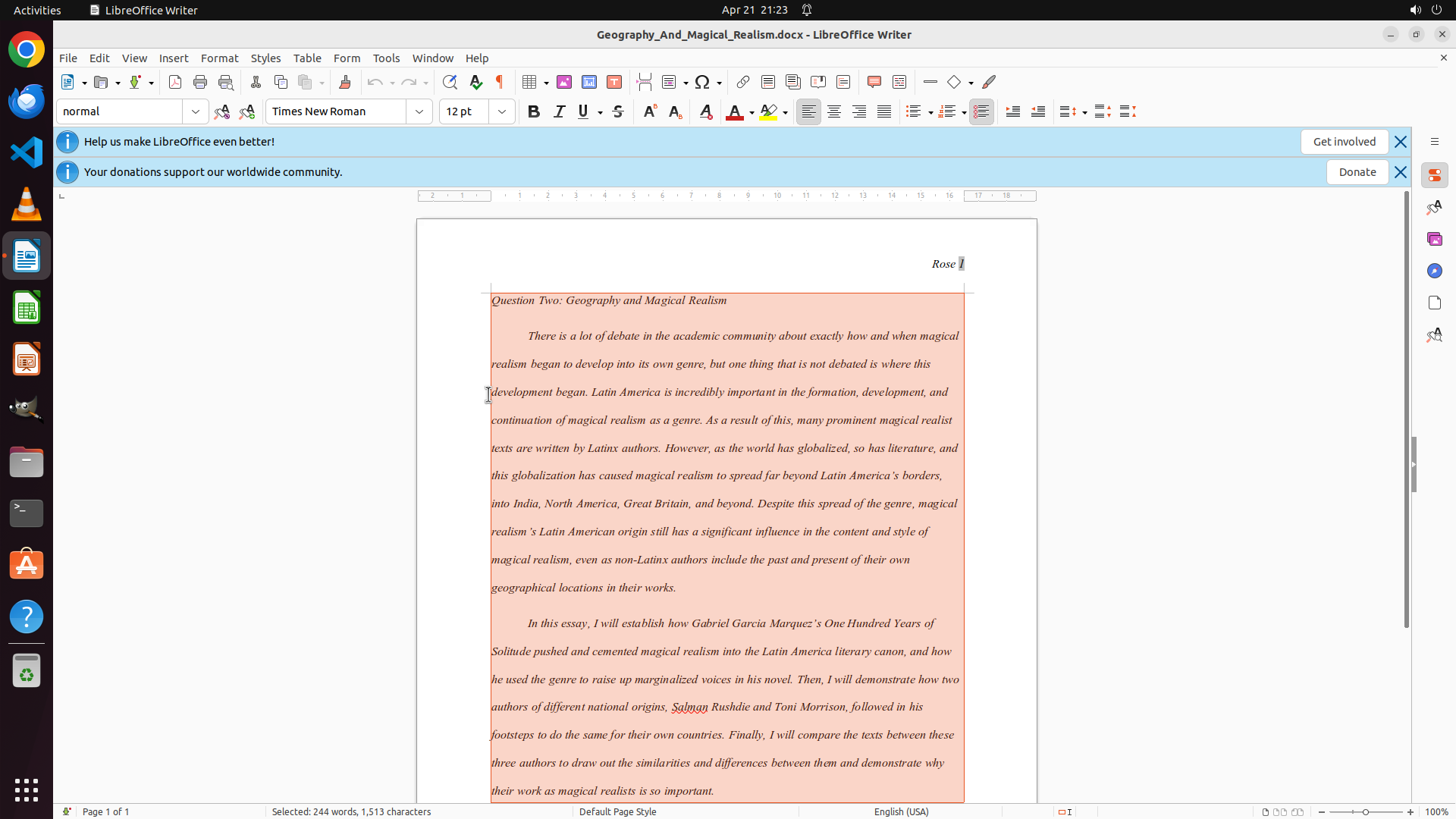Click the Print icon in toolbar

point(200,82)
